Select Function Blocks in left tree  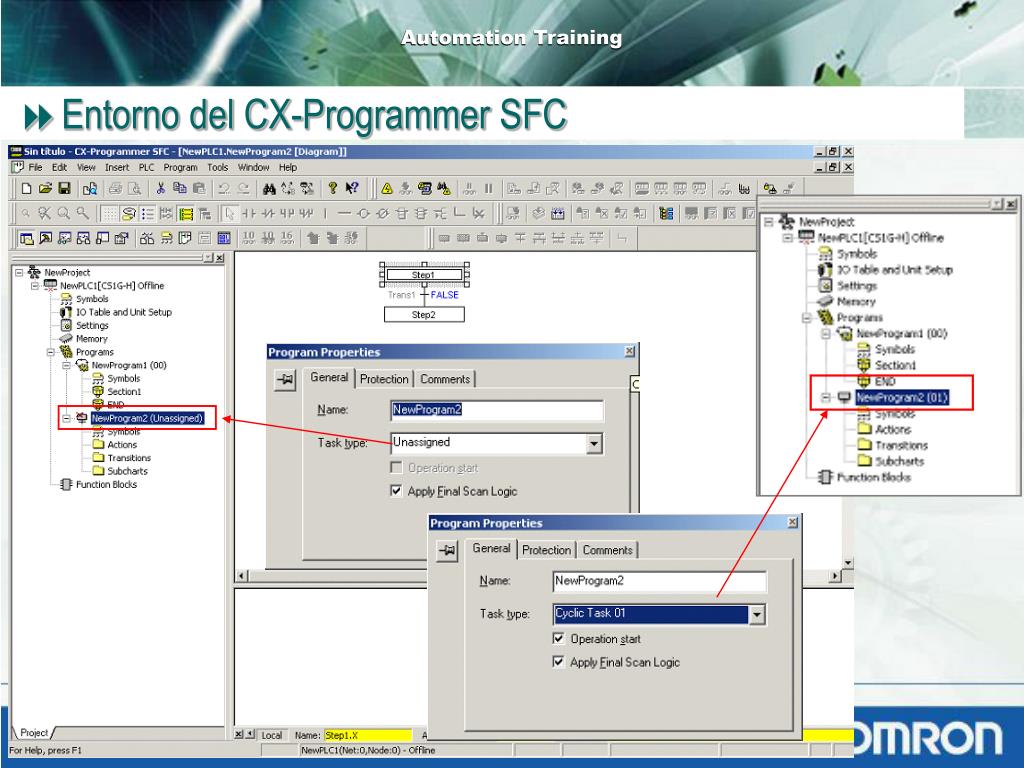coord(106,485)
